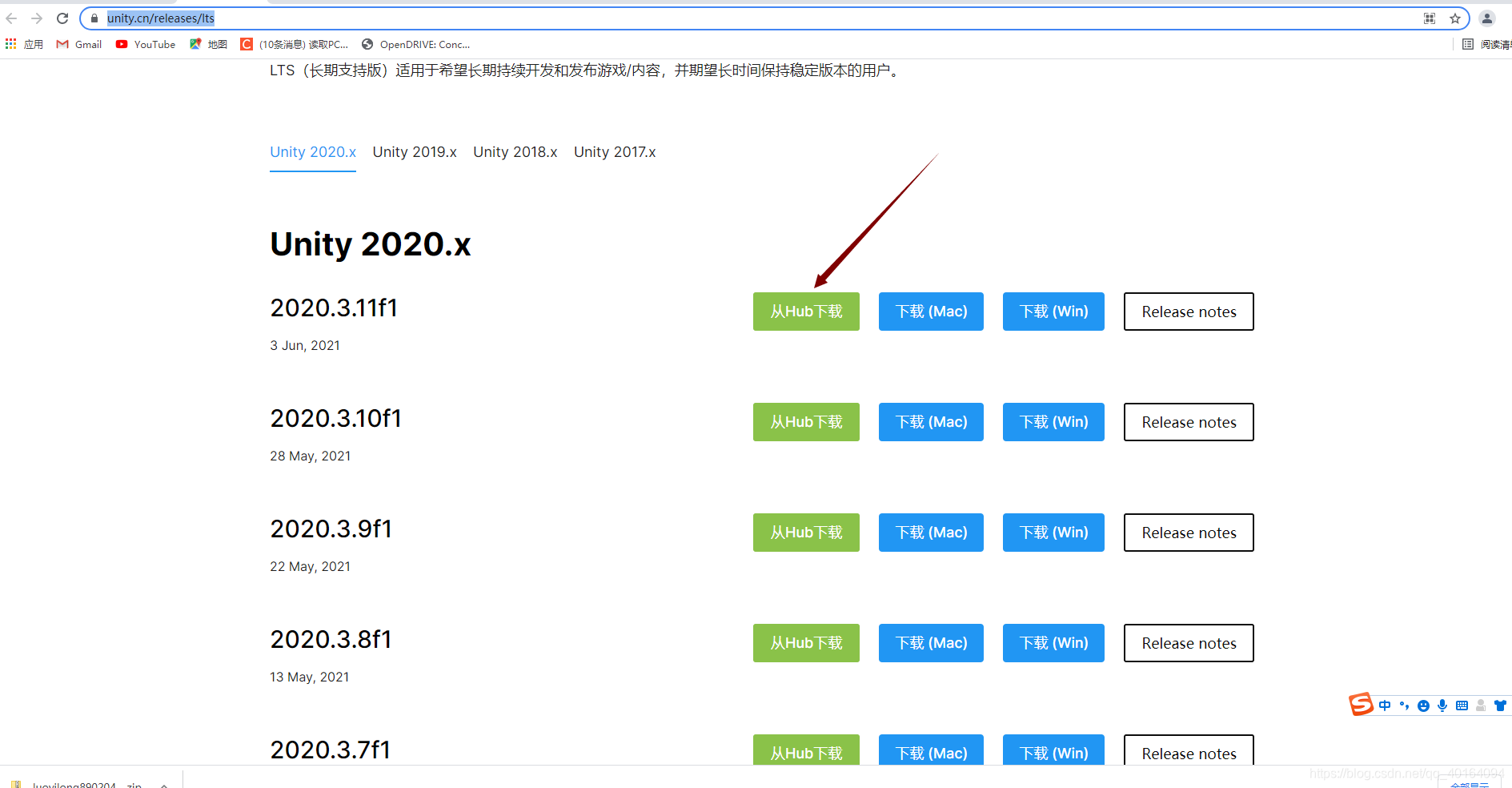Screen dimensions: 1512x788
Task: Open the emoji smiley in Sogou bar
Action: point(1423,706)
